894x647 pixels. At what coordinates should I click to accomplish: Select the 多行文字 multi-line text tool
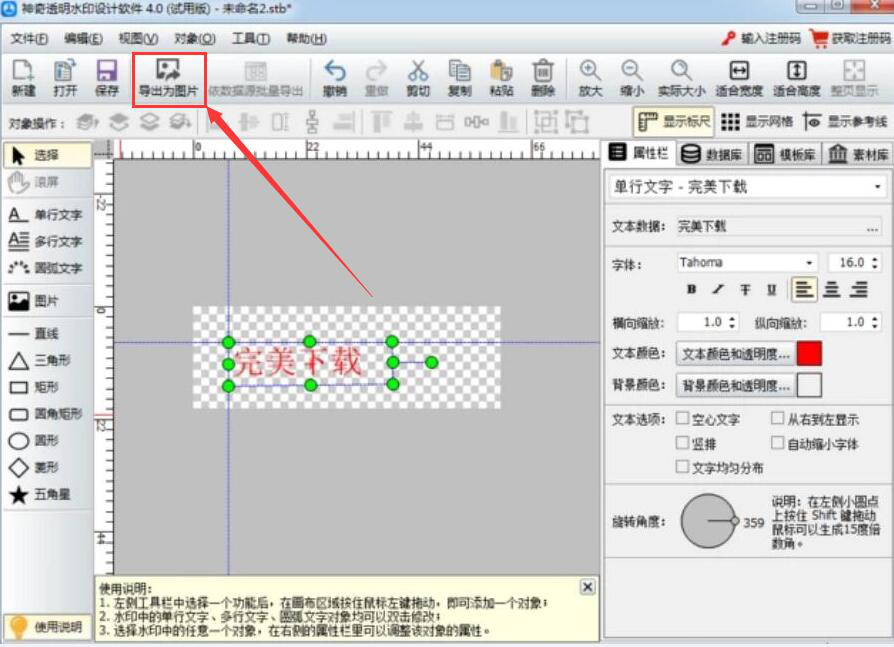[47, 241]
